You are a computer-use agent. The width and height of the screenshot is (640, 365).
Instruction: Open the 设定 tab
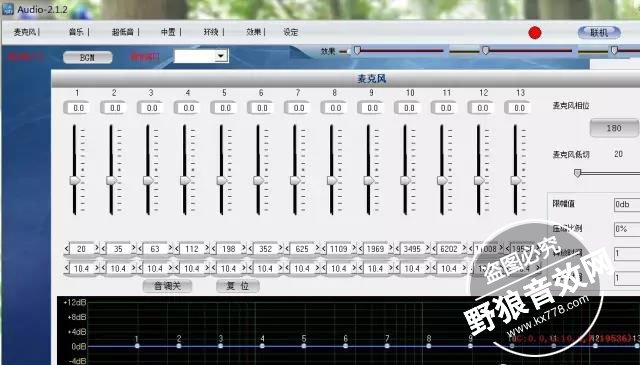(x=291, y=32)
